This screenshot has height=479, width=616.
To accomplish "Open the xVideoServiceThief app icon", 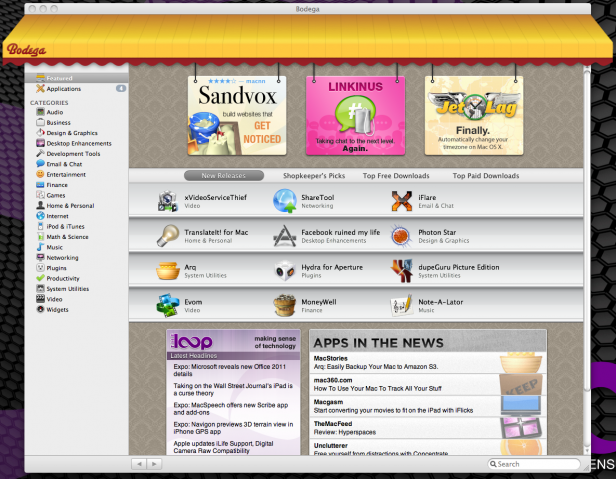I will click(168, 201).
